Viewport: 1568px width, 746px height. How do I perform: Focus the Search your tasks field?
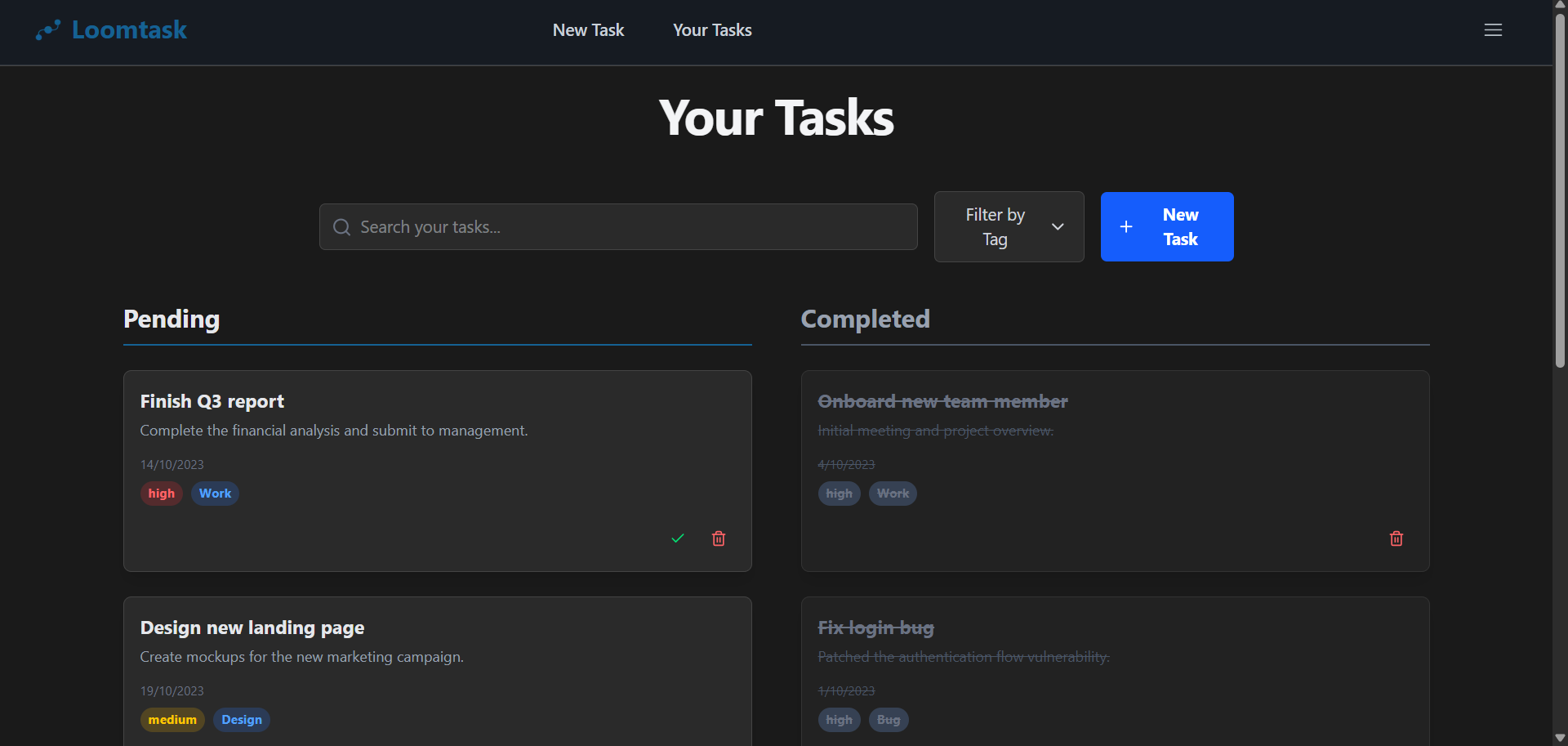629,227
